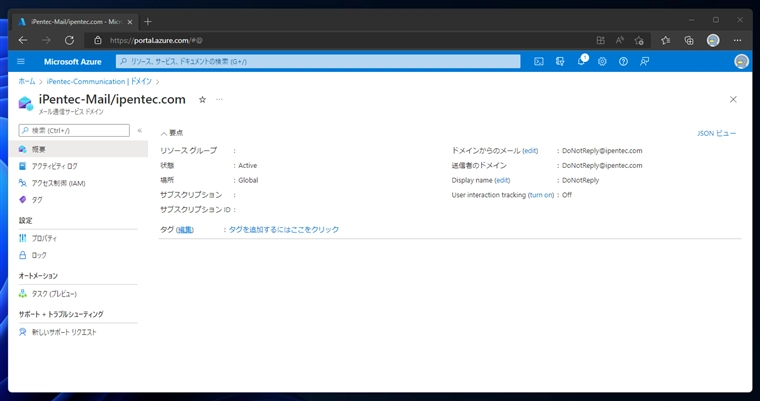This screenshot has width=760, height=401.
Task: Click browser back arrow
Action: pyautogui.click(x=23, y=40)
